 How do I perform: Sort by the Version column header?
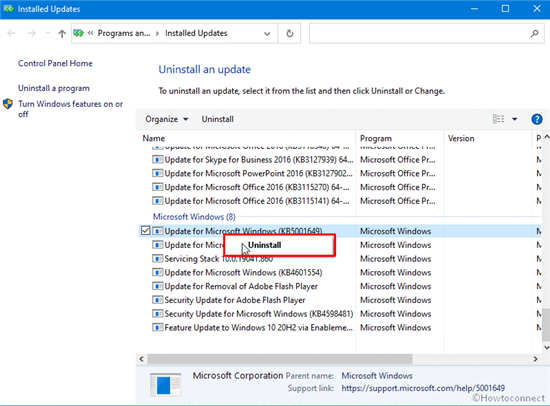click(461, 138)
